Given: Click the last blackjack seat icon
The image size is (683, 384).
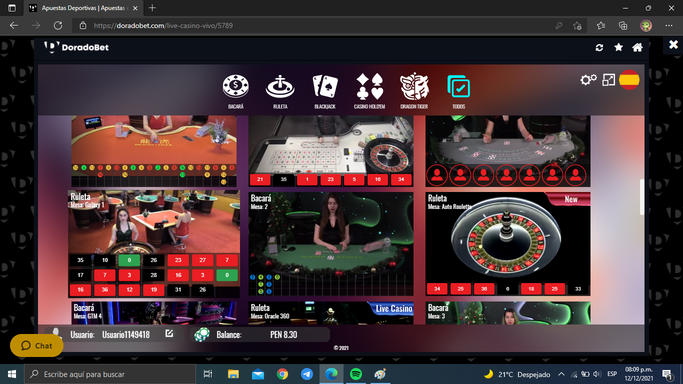Looking at the screenshot, I should click(575, 175).
